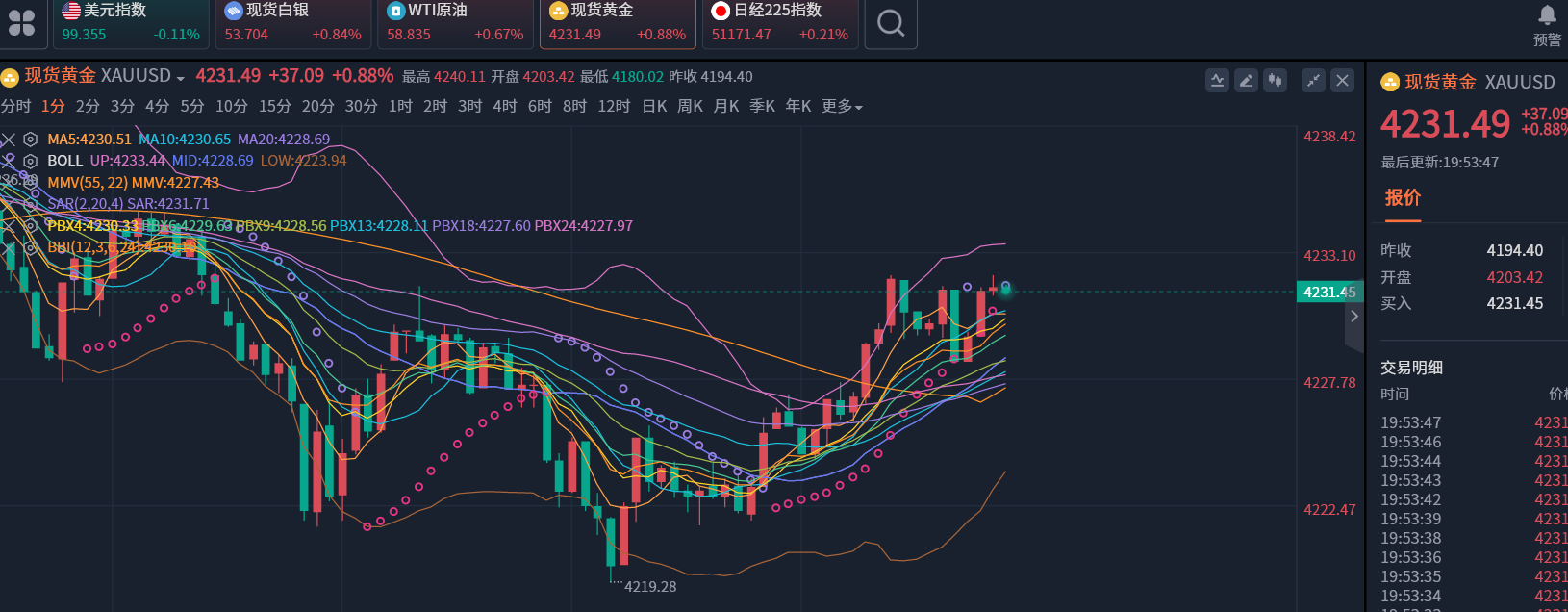Open the indicator line icon in chart toolbar
This screenshot has width=1568, height=612.
[x=1217, y=81]
